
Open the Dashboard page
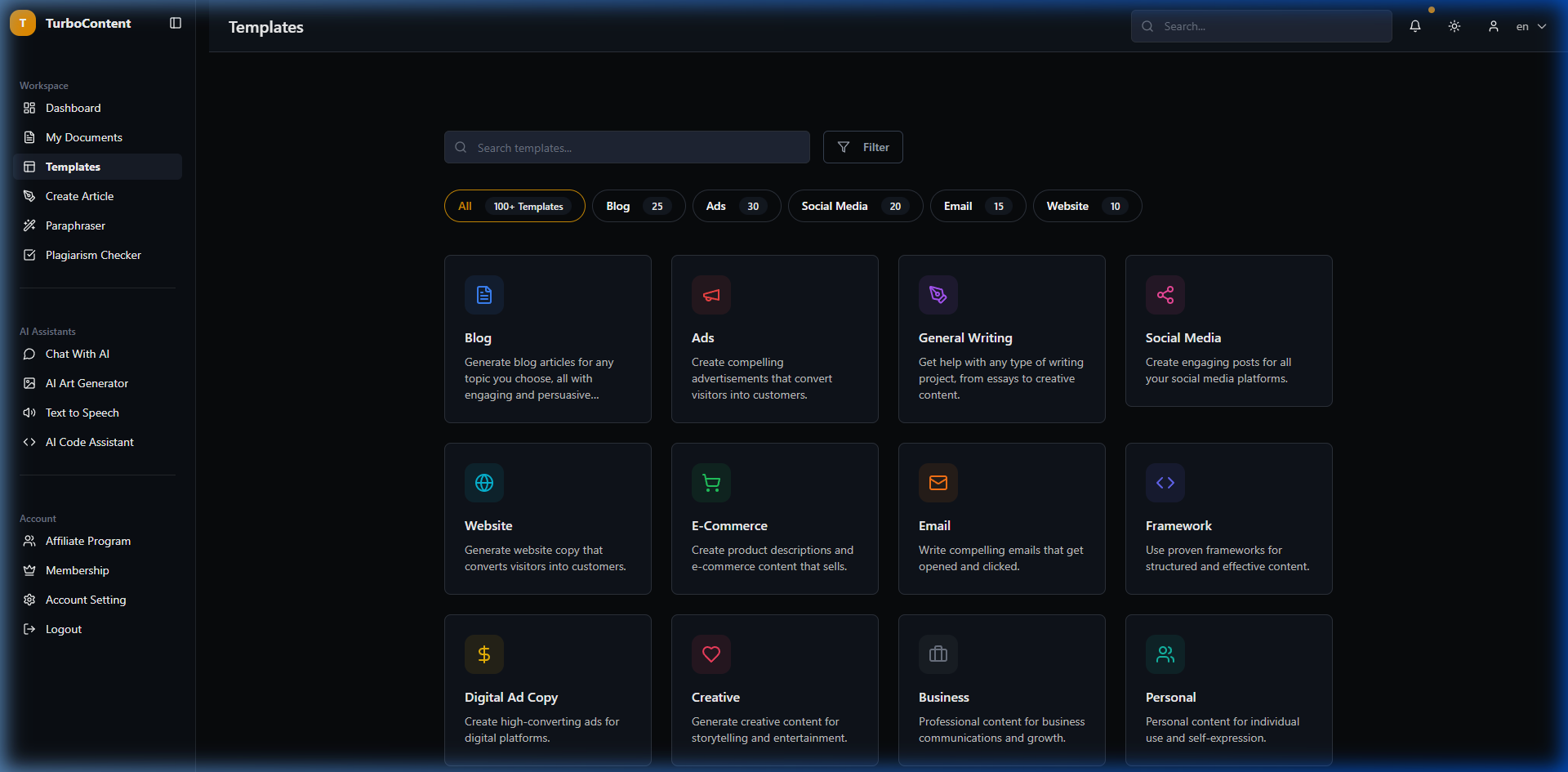73,108
